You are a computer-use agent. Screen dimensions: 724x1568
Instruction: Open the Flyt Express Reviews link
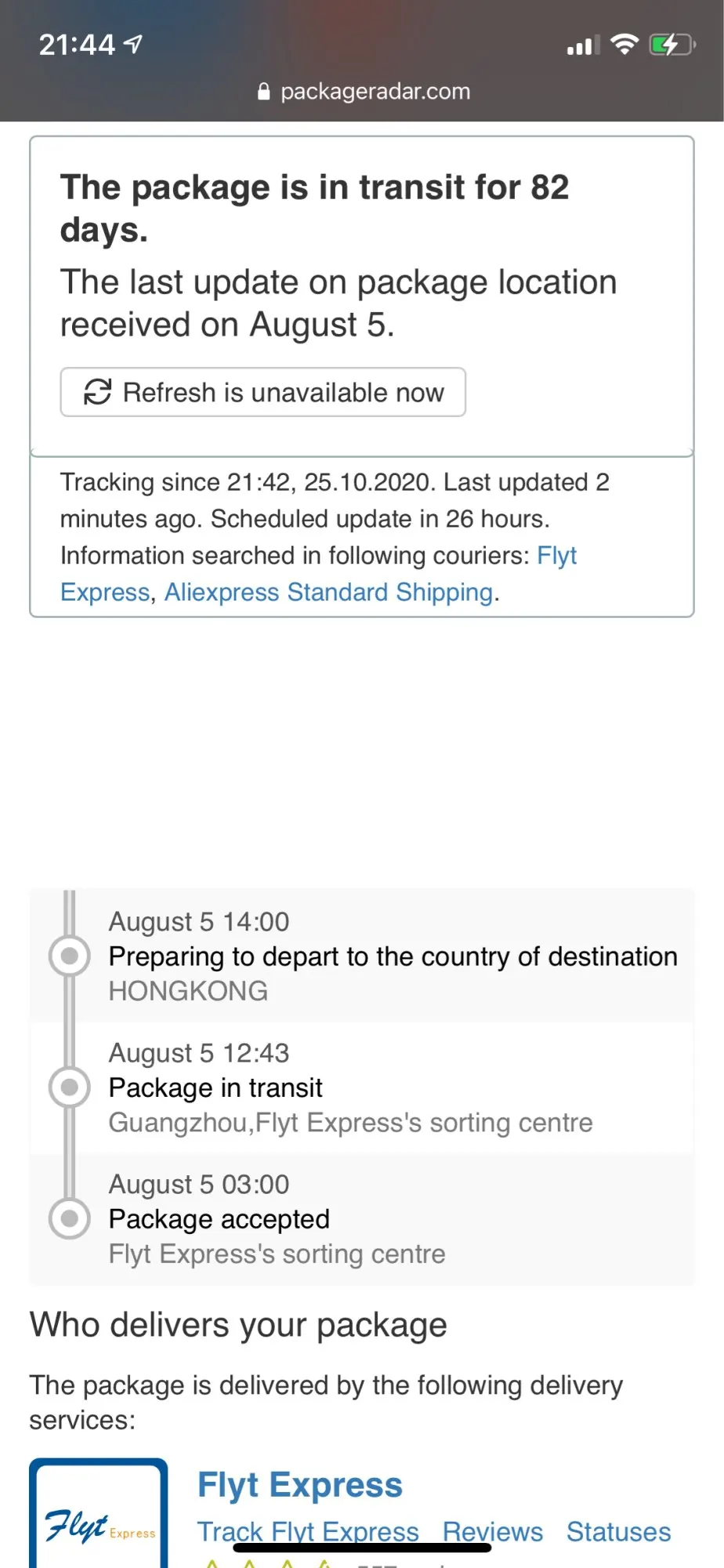(493, 1531)
